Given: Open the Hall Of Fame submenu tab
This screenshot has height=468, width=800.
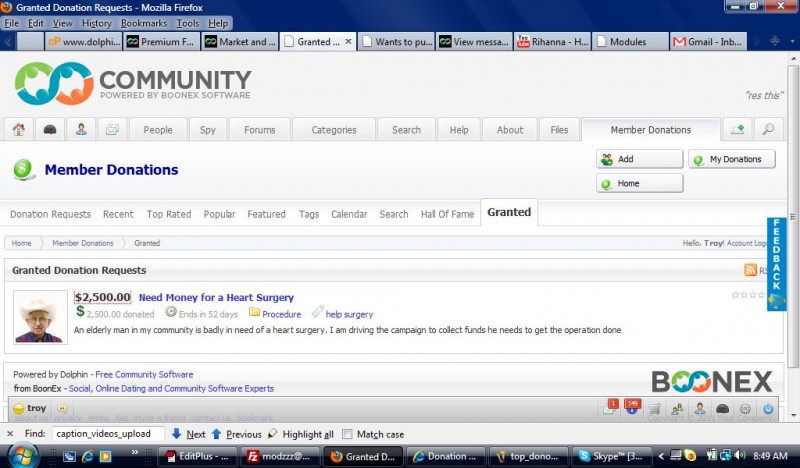Looking at the screenshot, I should [x=447, y=214].
